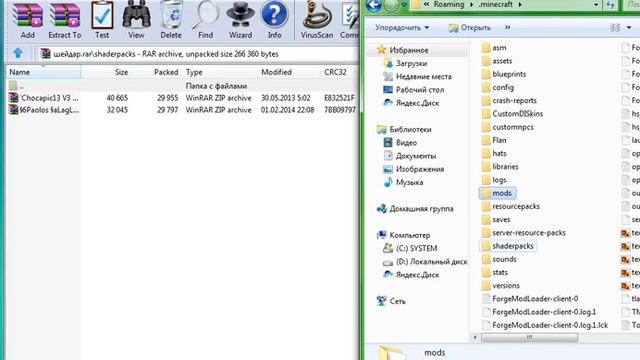Viewport: 640px width, 360px height.
Task: Sort WinRAR list by Type column
Action: coord(220,72)
